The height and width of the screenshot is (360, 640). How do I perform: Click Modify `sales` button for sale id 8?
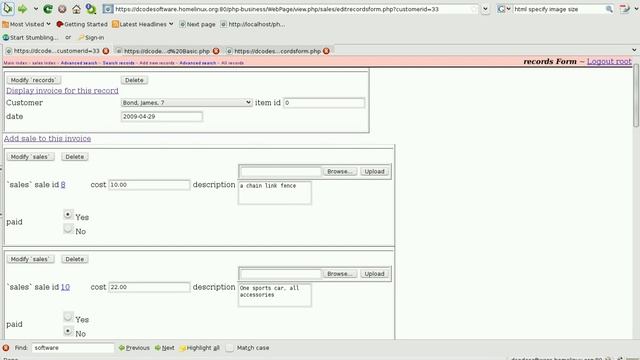[30, 157]
